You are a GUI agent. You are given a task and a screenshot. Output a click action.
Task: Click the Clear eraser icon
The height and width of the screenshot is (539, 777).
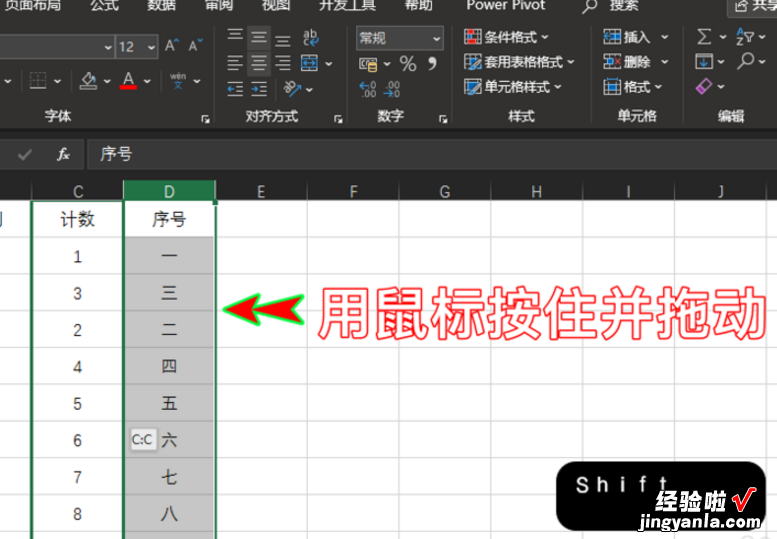coord(704,86)
